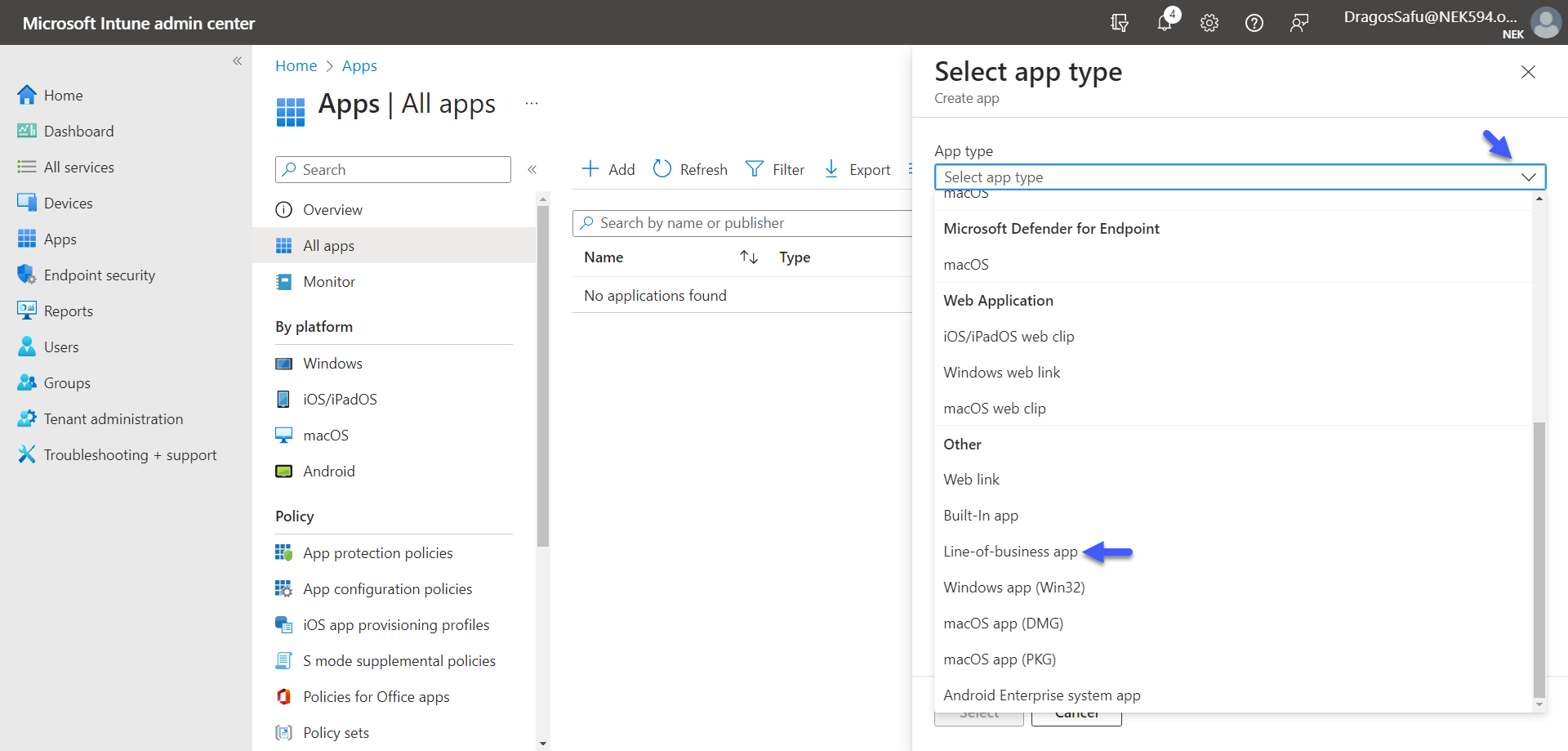Choose Line-of-business app option
Viewport: 1568px width, 751px height.
1234,552
